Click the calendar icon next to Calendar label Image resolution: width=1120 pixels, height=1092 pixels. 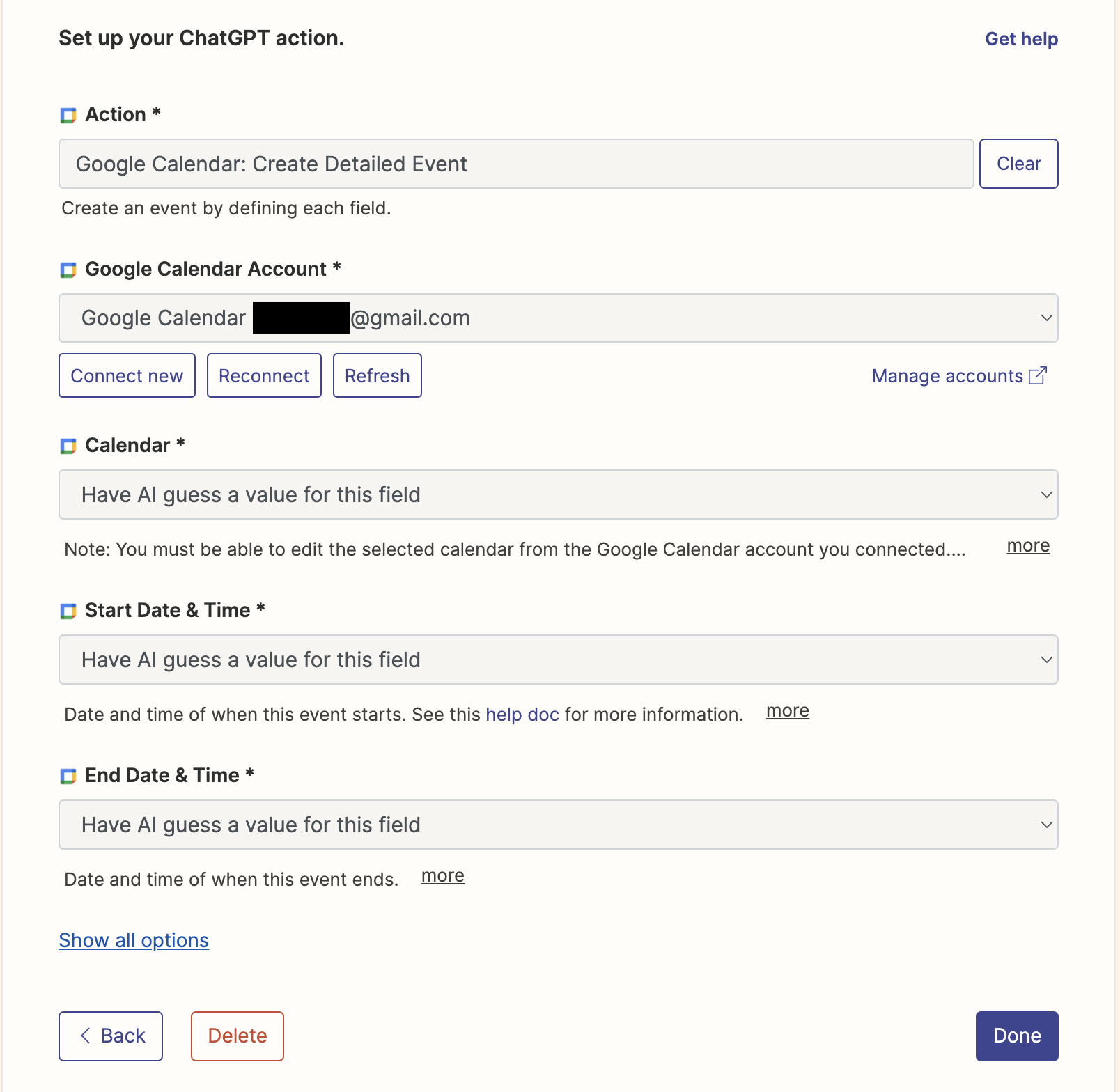click(x=68, y=446)
